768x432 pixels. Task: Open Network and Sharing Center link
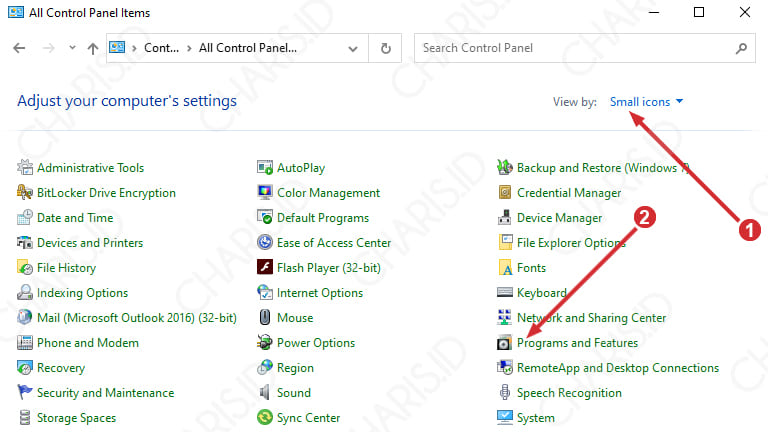[591, 318]
